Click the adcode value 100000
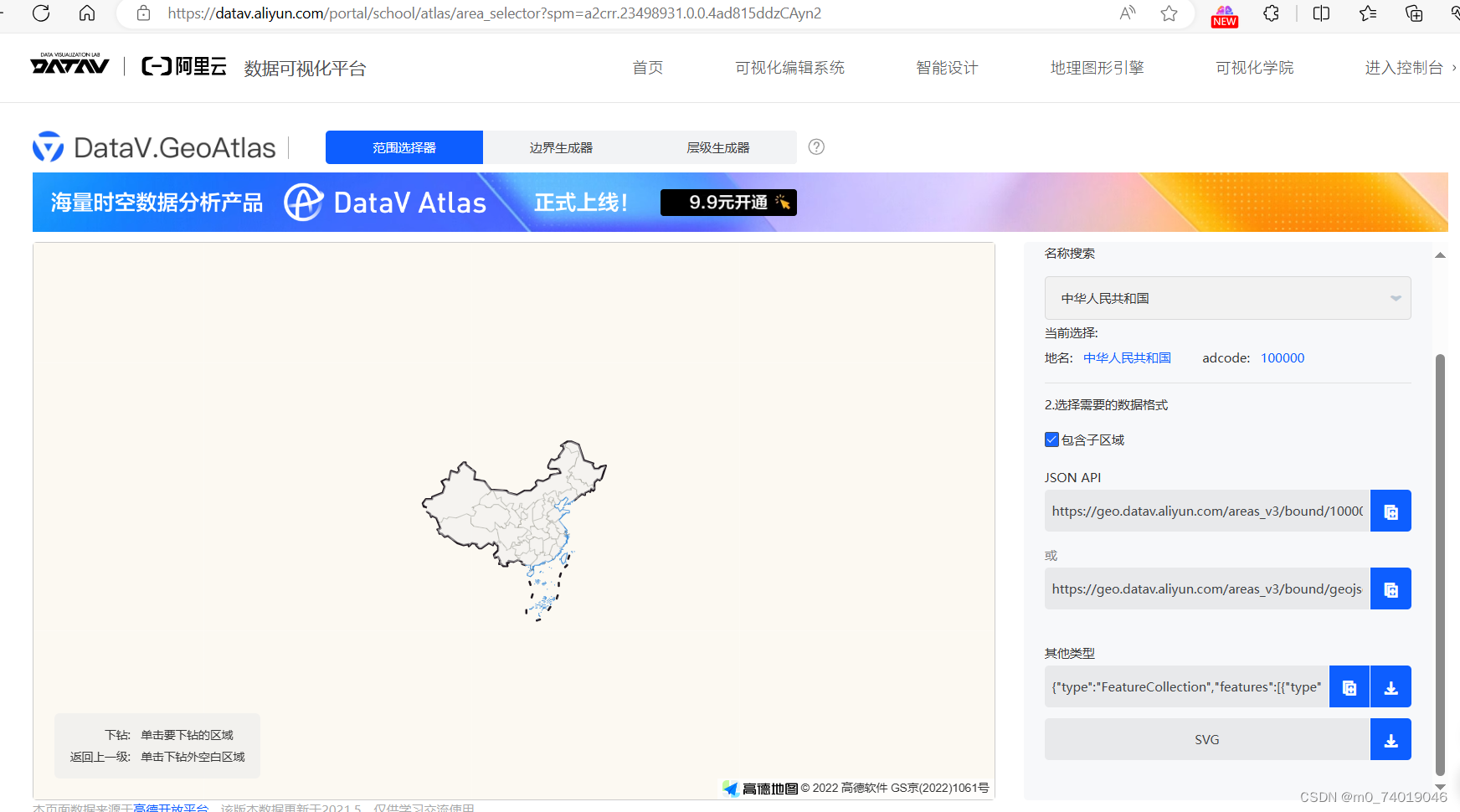 1283,357
